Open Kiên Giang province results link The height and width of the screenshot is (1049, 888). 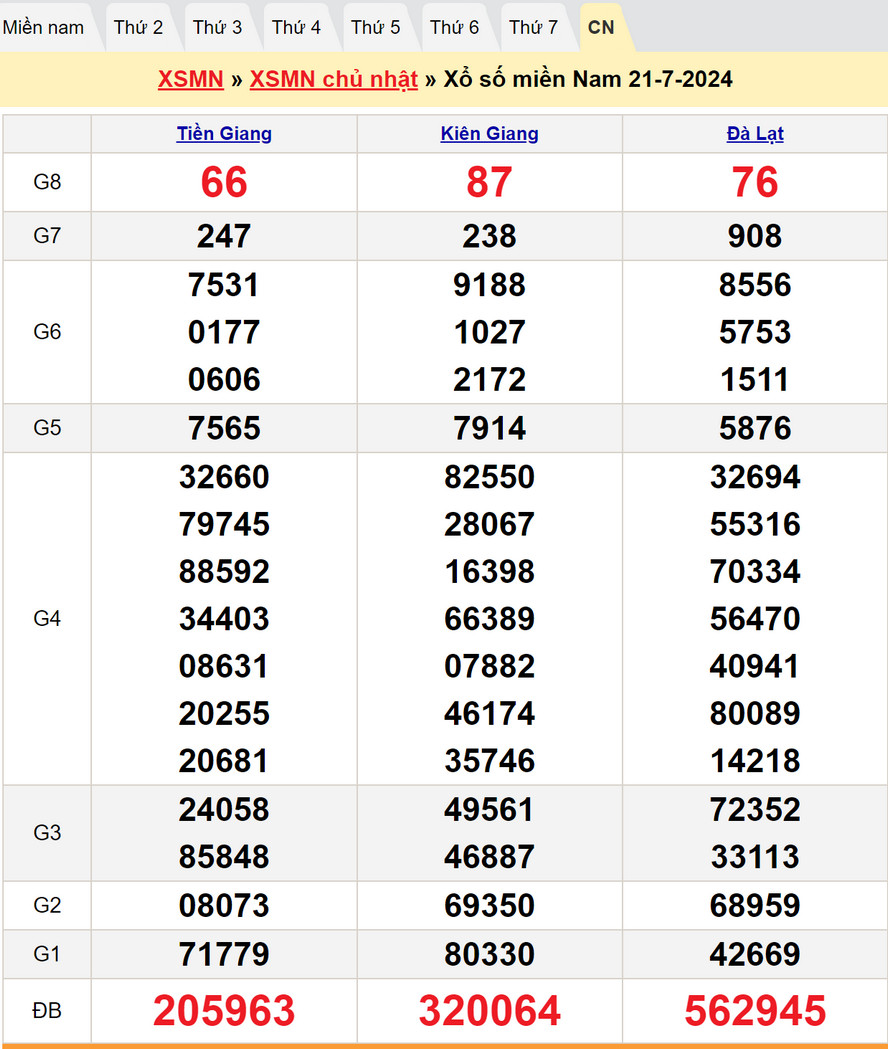click(x=489, y=134)
